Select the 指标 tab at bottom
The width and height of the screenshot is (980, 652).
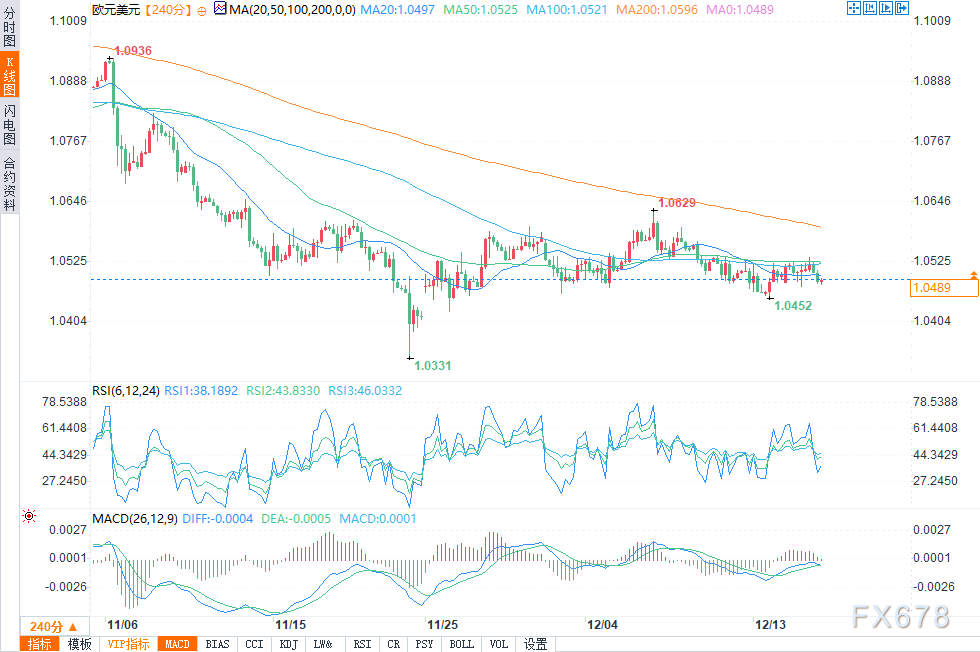[x=40, y=644]
